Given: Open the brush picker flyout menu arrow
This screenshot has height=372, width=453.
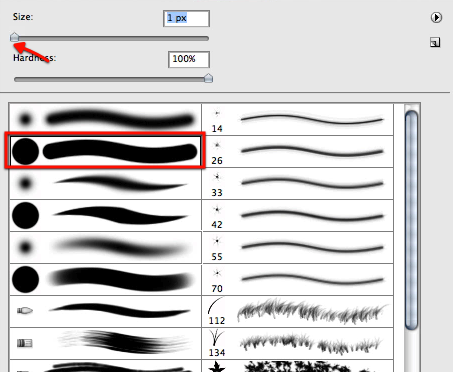Looking at the screenshot, I should coord(436,17).
